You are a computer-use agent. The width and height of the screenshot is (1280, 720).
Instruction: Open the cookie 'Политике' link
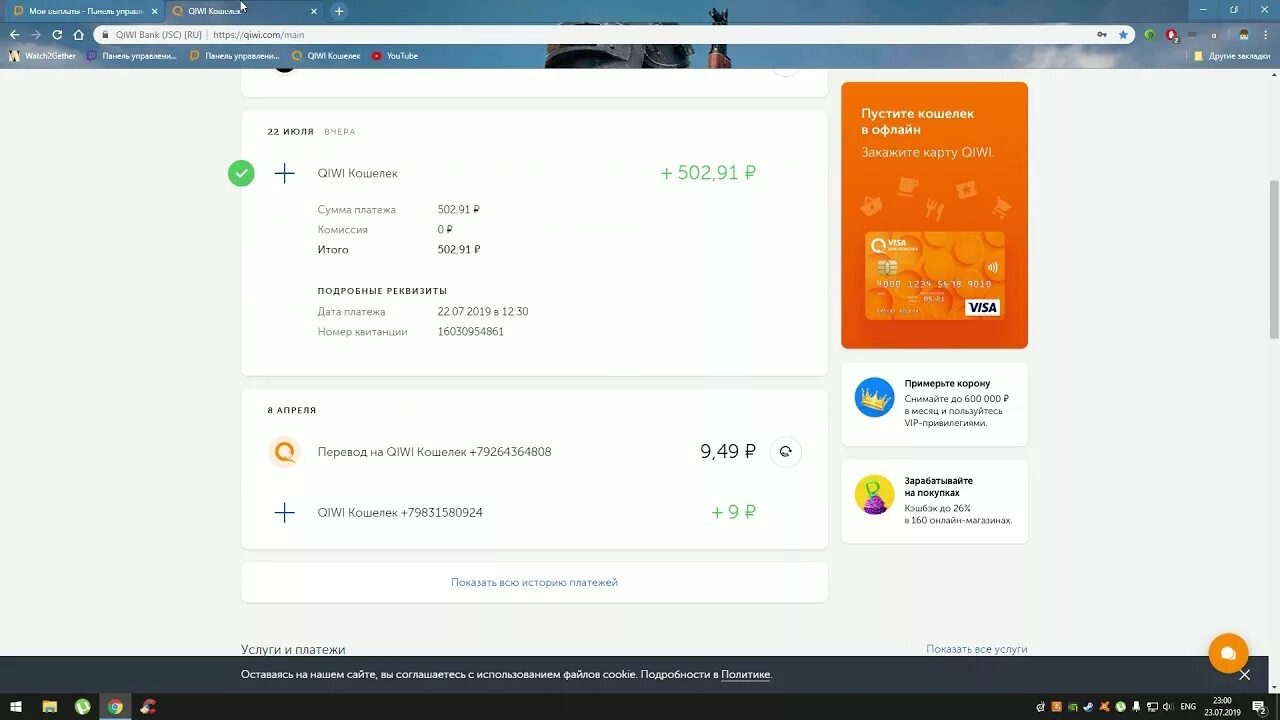tap(746, 674)
